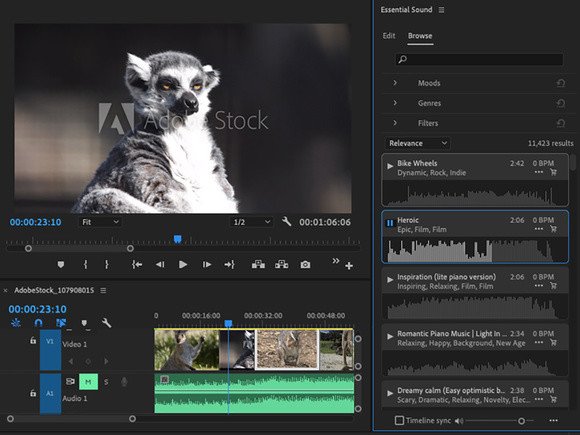Pause the Heroic track preview

click(390, 223)
